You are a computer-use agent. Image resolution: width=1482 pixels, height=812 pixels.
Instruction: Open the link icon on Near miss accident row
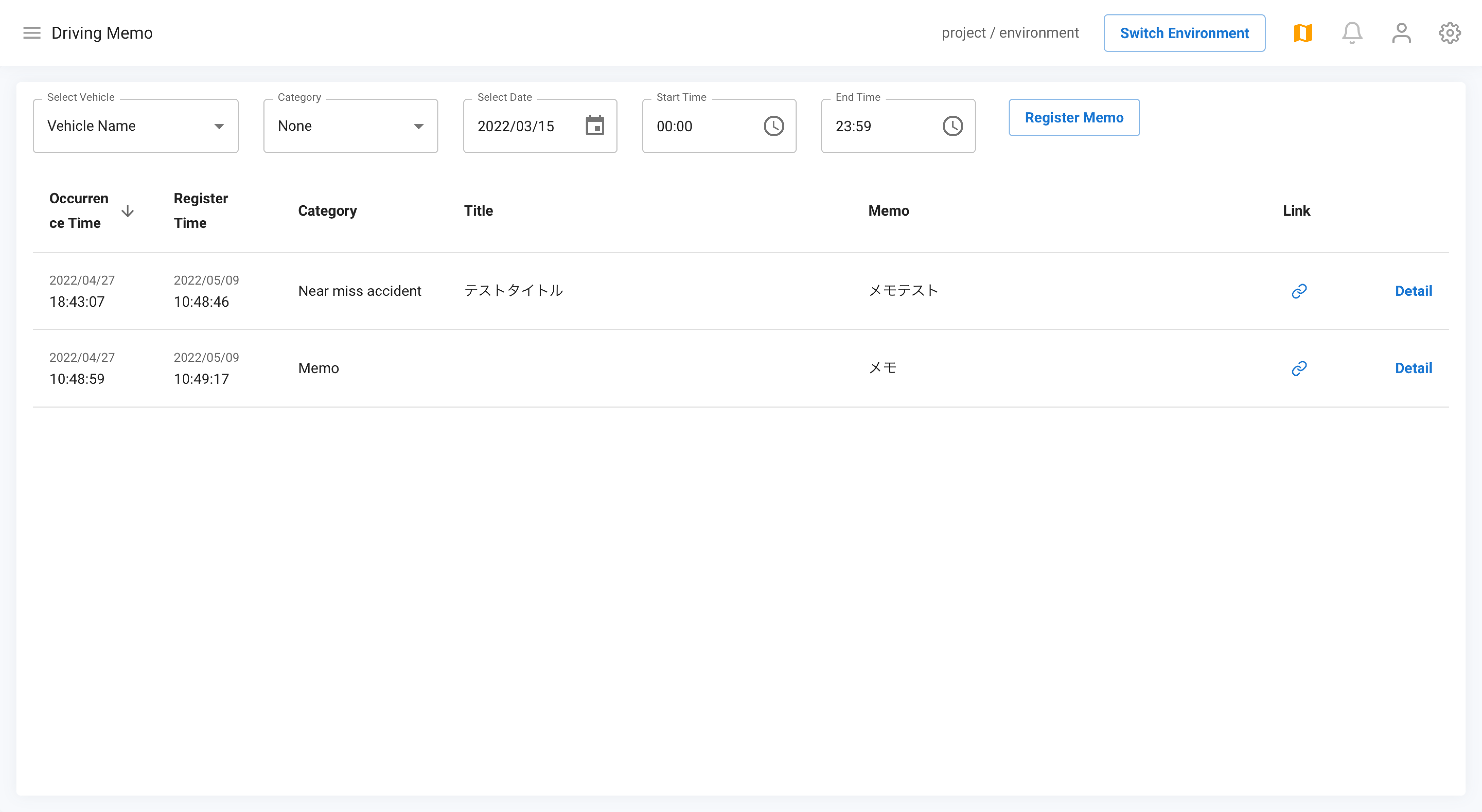1300,291
